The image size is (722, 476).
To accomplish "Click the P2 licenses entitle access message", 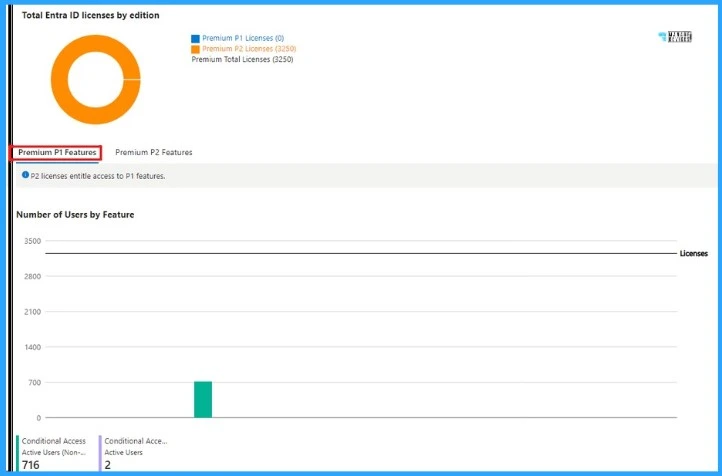I will pos(98,176).
